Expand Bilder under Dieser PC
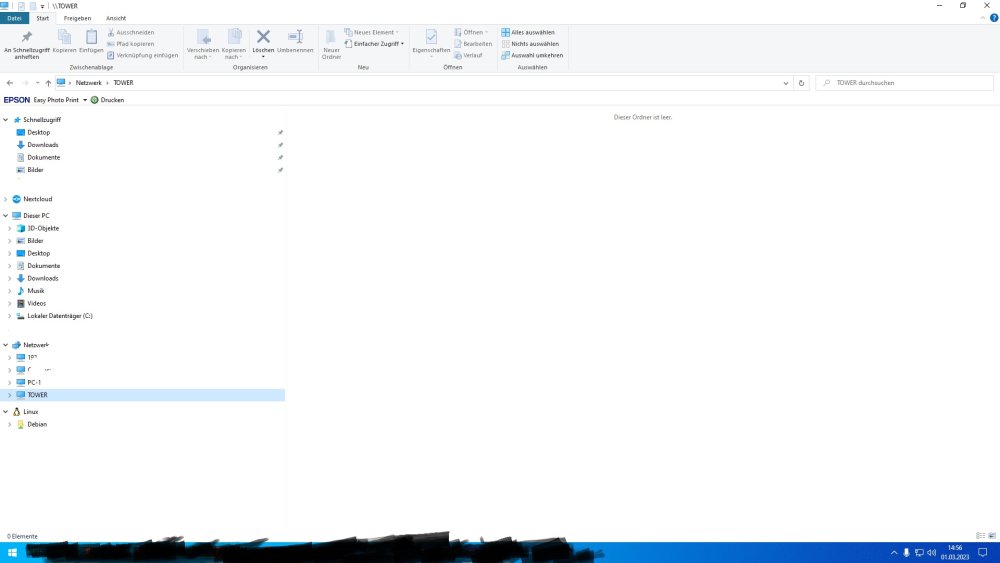Screen dimensions: 1000x563 pos(10,241)
